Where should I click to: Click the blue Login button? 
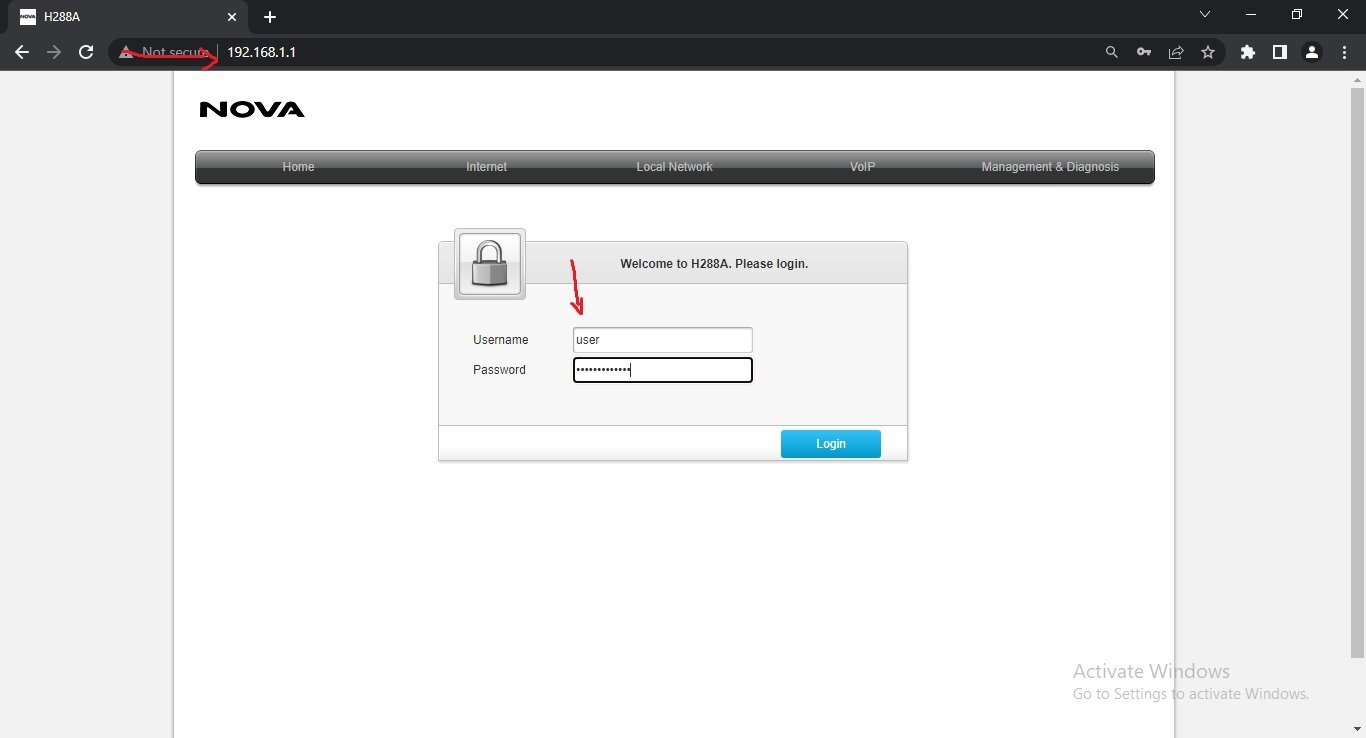(x=831, y=444)
